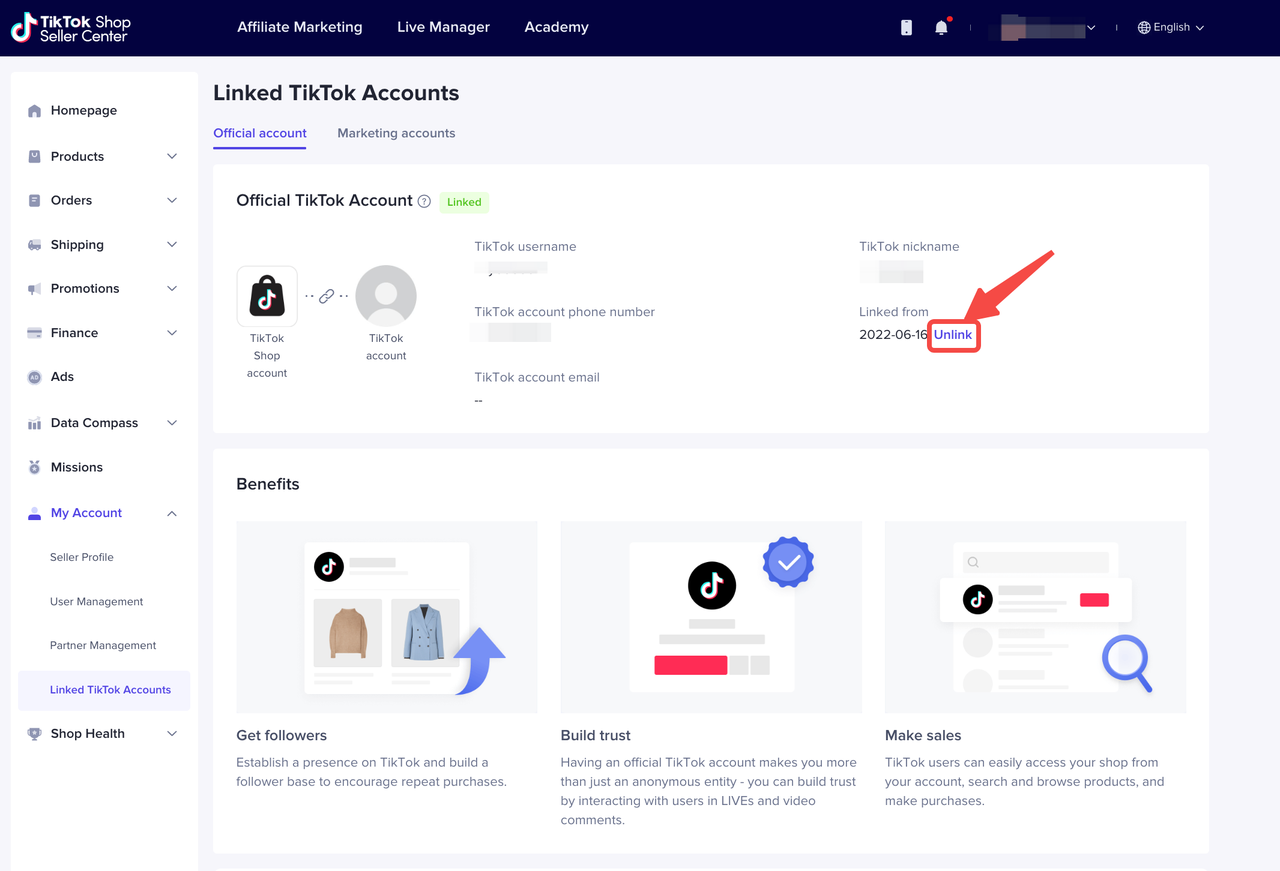
Task: Click the Build trust illustration
Action: (711, 617)
